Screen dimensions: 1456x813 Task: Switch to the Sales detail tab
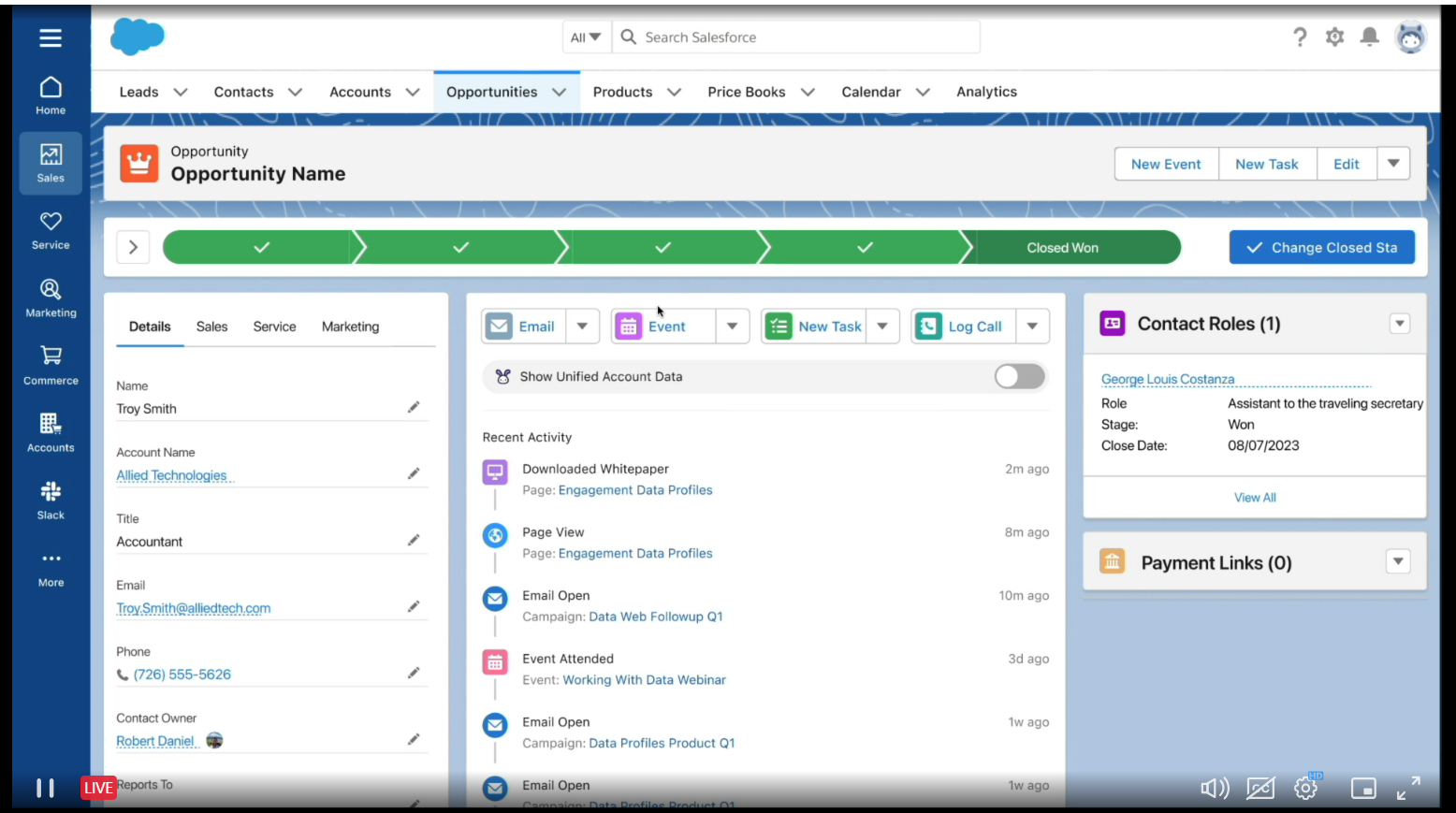[211, 327]
